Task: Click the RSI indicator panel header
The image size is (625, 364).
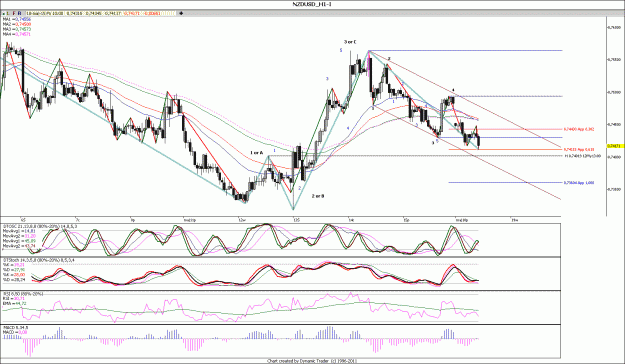Action: click(23, 294)
